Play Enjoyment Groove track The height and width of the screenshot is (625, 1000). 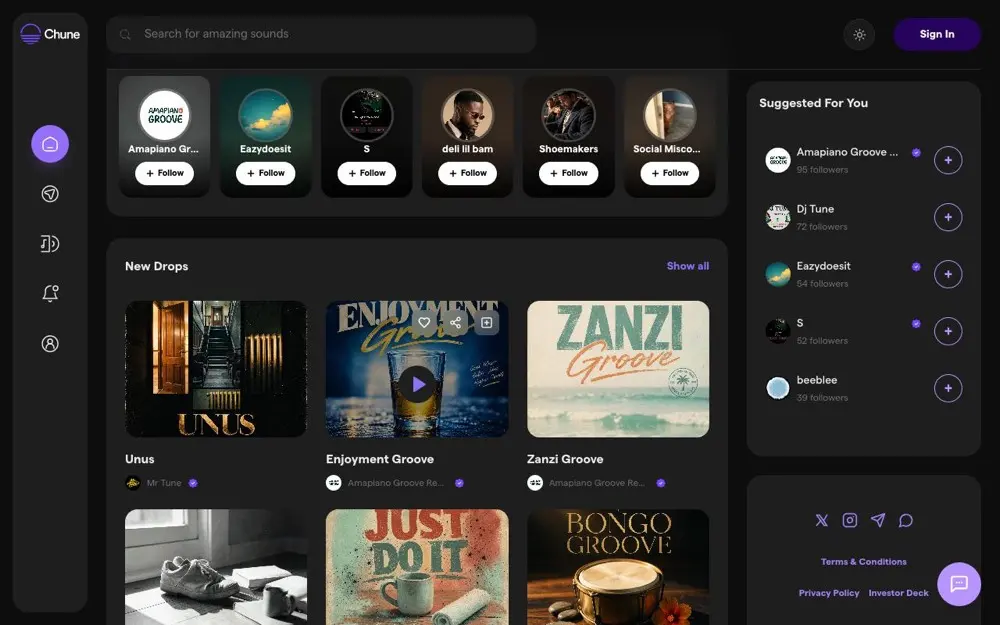417,384
